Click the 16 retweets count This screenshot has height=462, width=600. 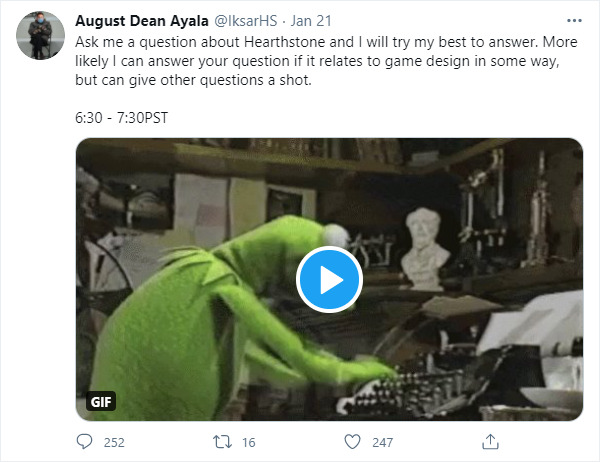(x=248, y=441)
